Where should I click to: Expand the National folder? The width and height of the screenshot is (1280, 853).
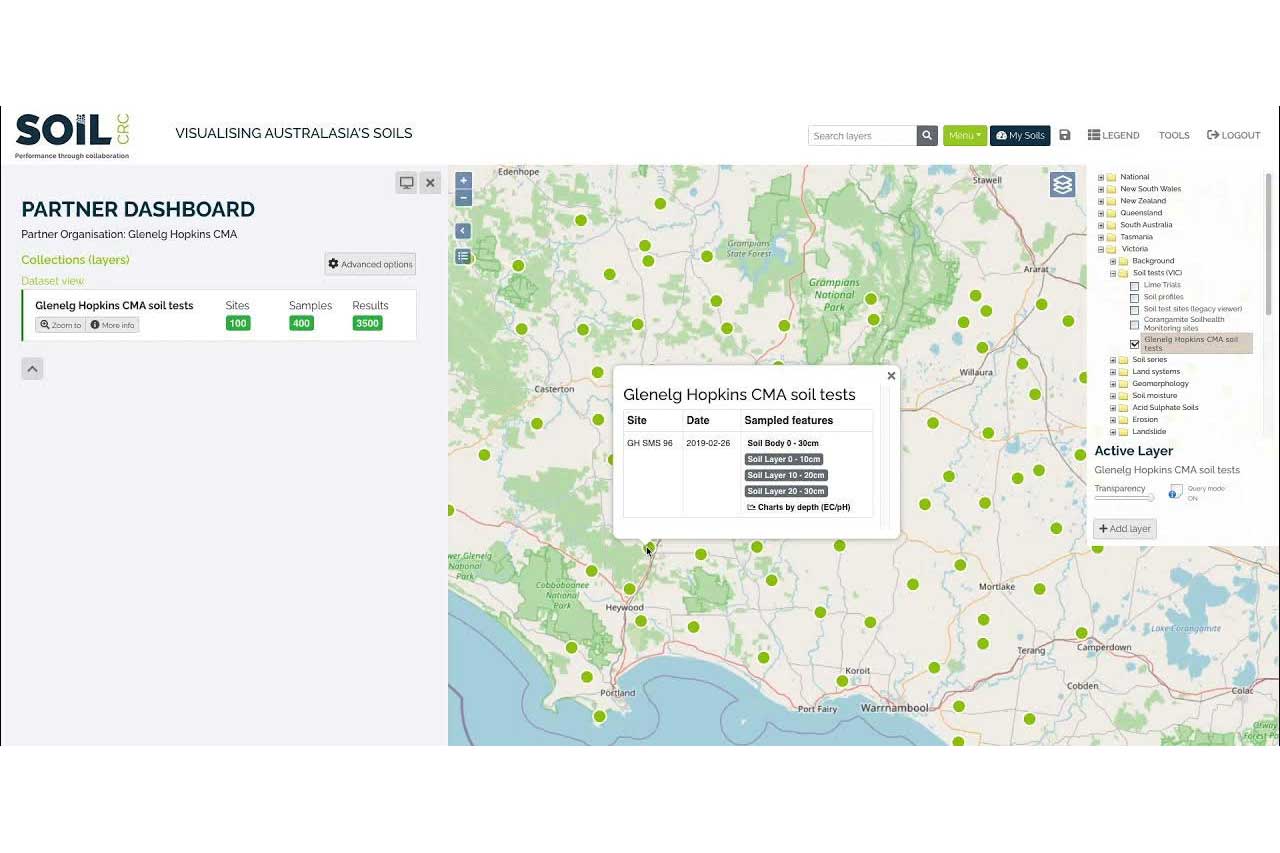coord(1101,177)
